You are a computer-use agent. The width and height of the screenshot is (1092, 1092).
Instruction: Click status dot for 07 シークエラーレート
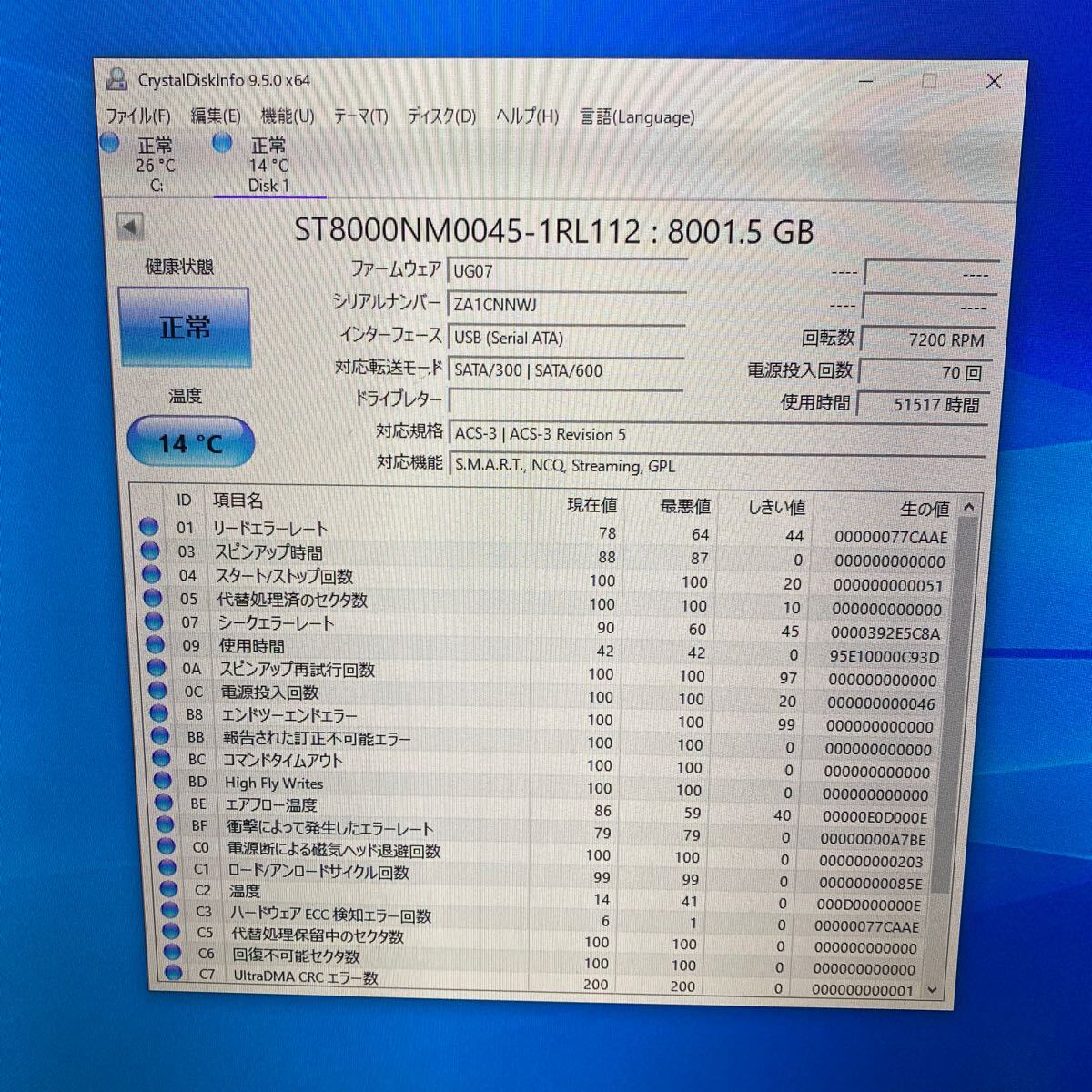154,622
